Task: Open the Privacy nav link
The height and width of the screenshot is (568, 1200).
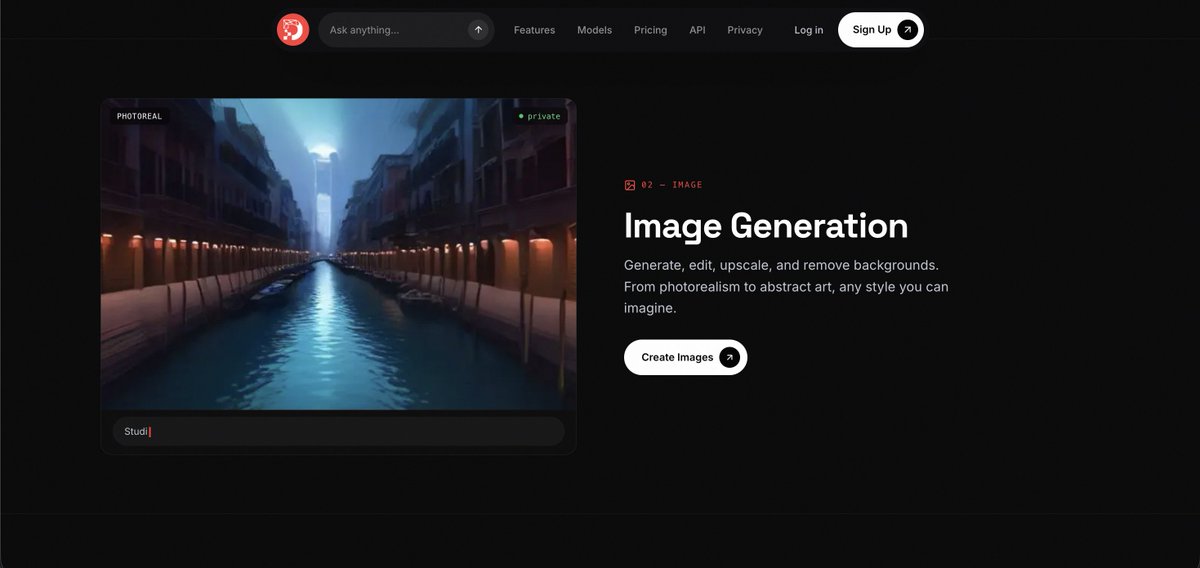Action: (x=745, y=30)
